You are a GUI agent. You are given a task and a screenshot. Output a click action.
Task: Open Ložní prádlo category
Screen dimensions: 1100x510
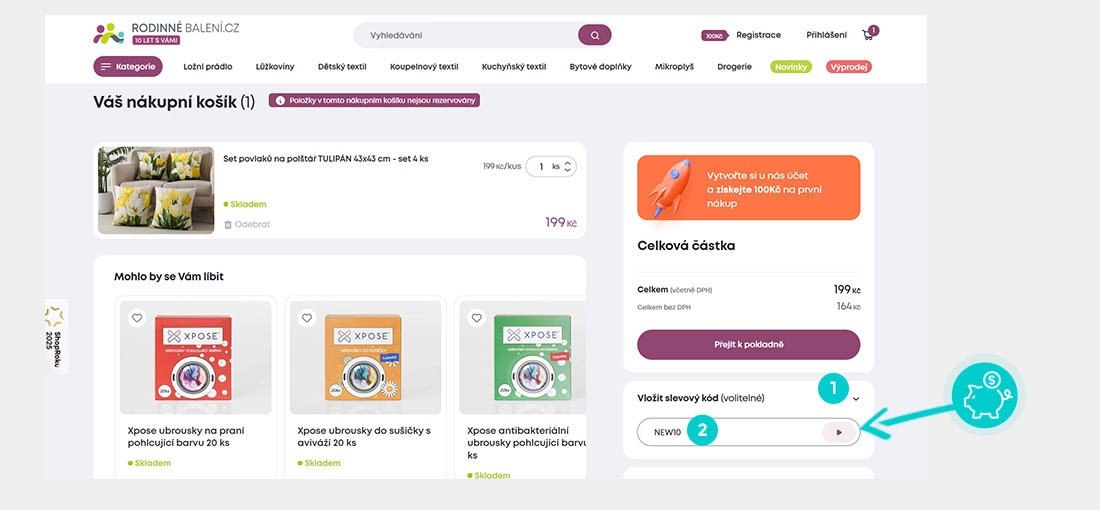[208, 67]
